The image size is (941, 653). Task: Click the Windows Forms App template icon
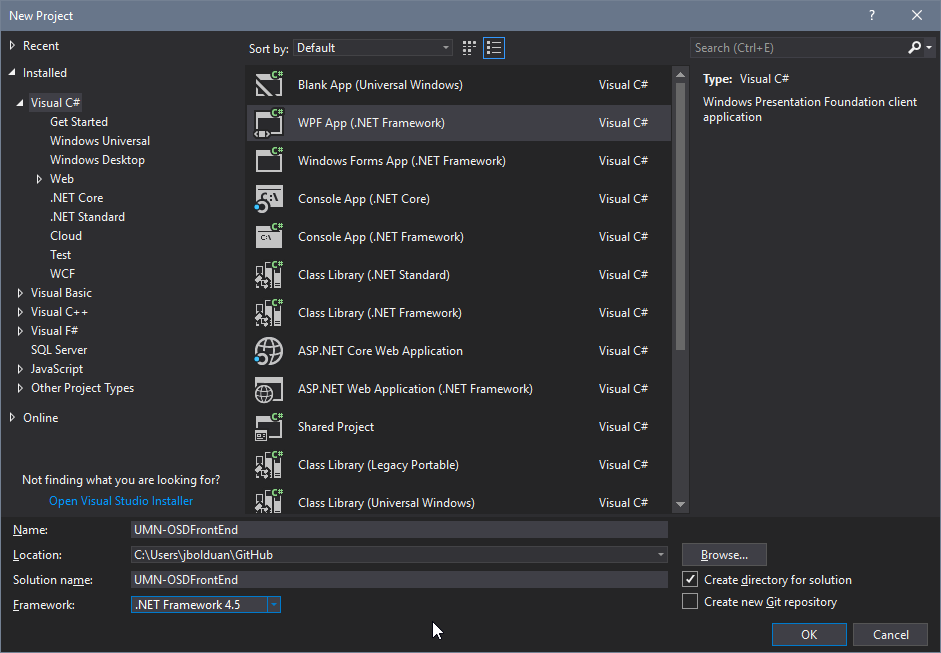point(269,160)
